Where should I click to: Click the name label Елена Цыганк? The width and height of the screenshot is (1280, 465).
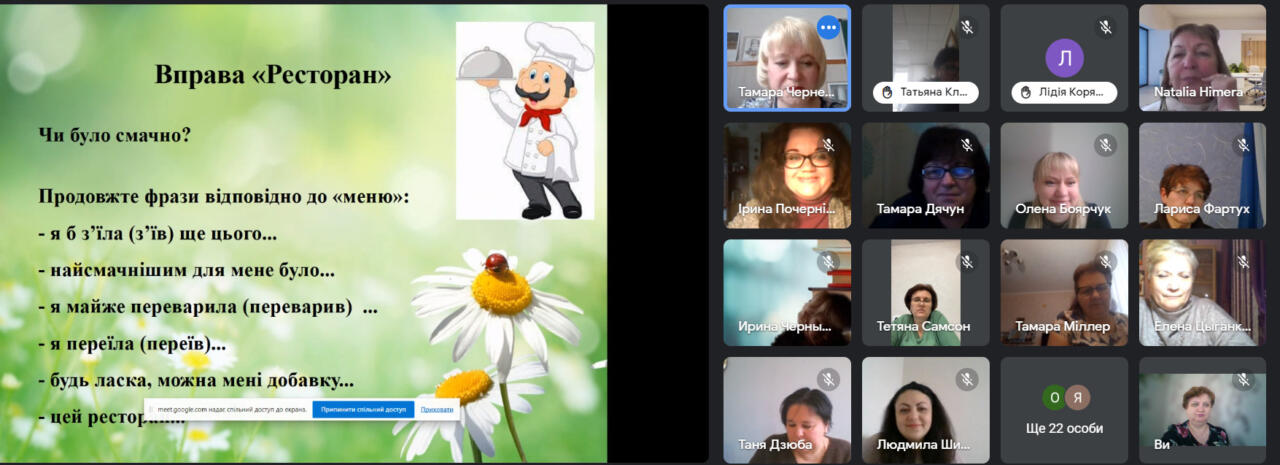click(x=1204, y=326)
